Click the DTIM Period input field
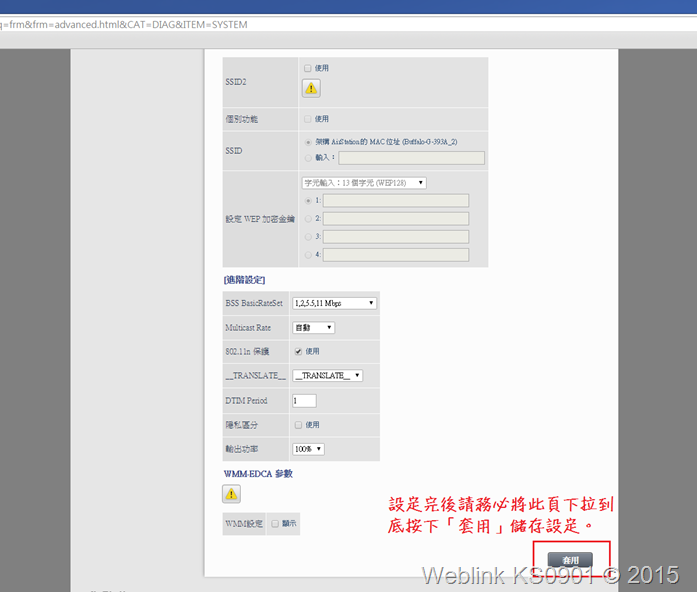Screen dimensions: 697x592 (304, 401)
